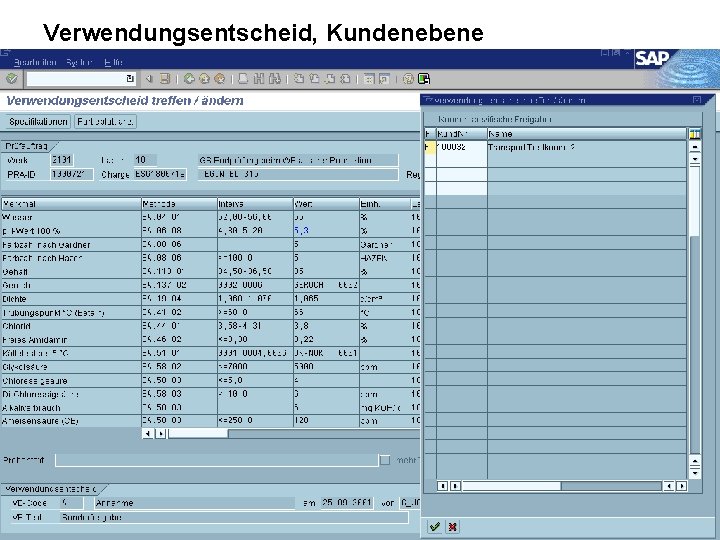Create a new session via toolbar icon
The image size is (720, 540).
coord(369,79)
